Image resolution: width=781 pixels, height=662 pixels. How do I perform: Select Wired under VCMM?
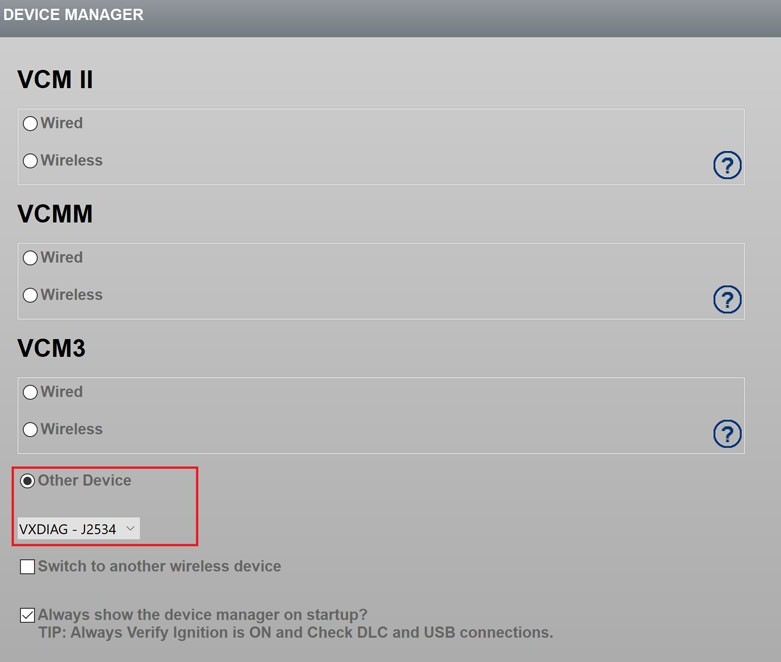coord(30,258)
